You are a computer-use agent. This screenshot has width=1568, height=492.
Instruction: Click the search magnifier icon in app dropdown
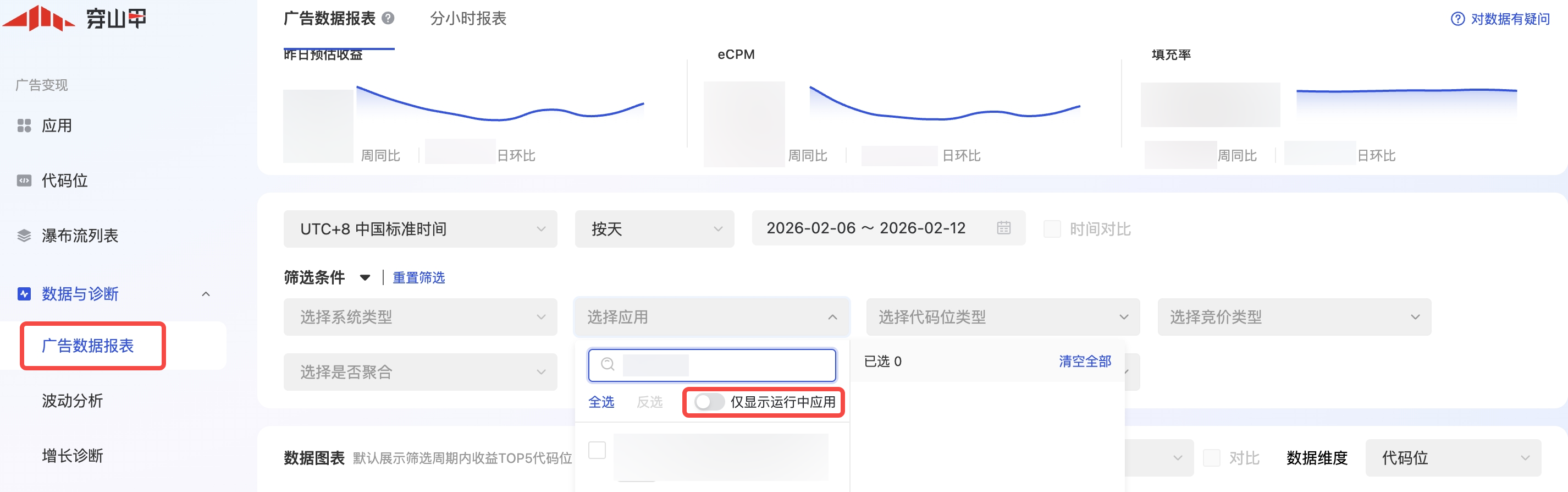click(607, 364)
